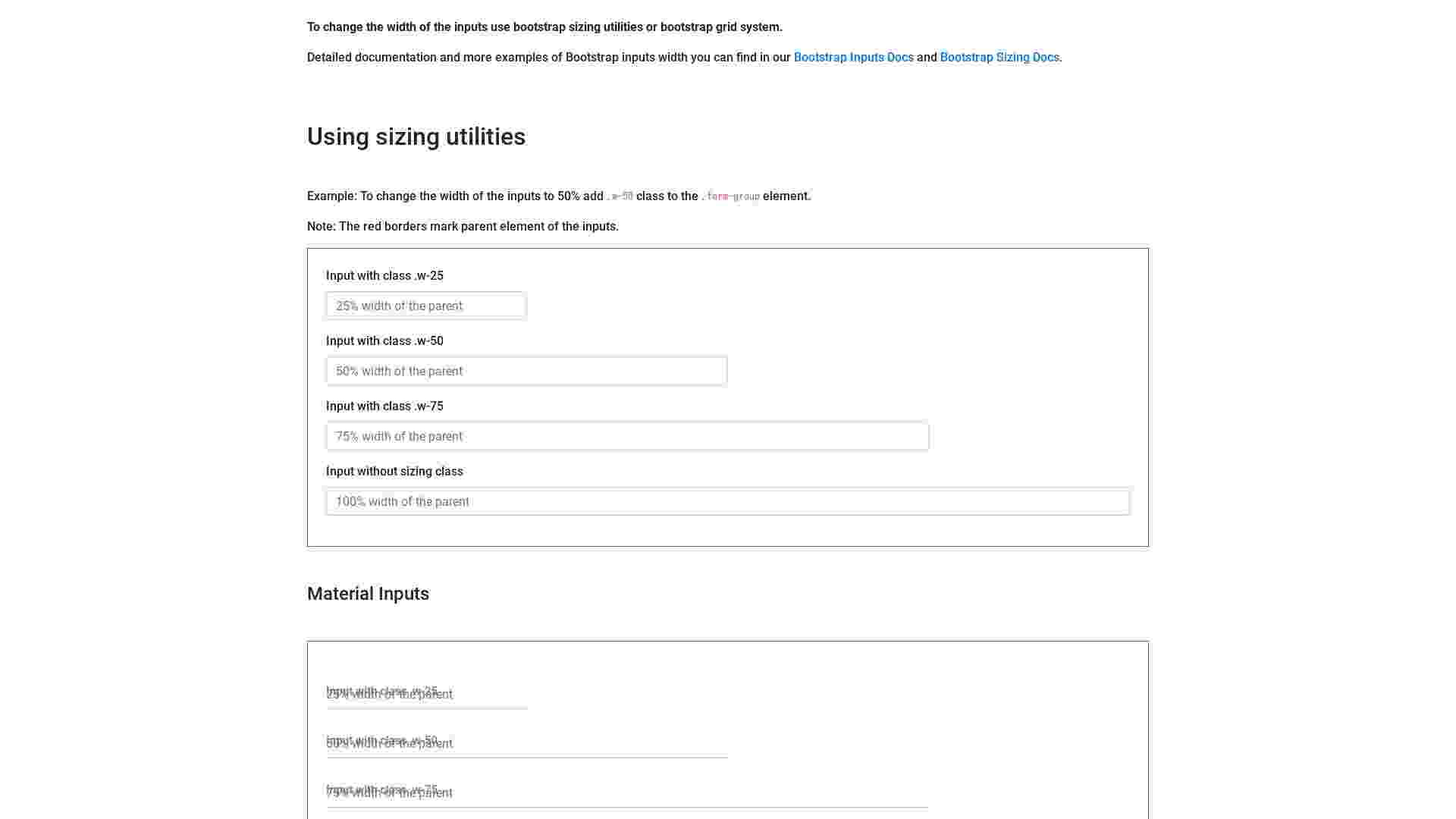Viewport: 1456px width, 819px height.
Task: Click the 'Using sizing utilities' heading
Action: point(416,136)
